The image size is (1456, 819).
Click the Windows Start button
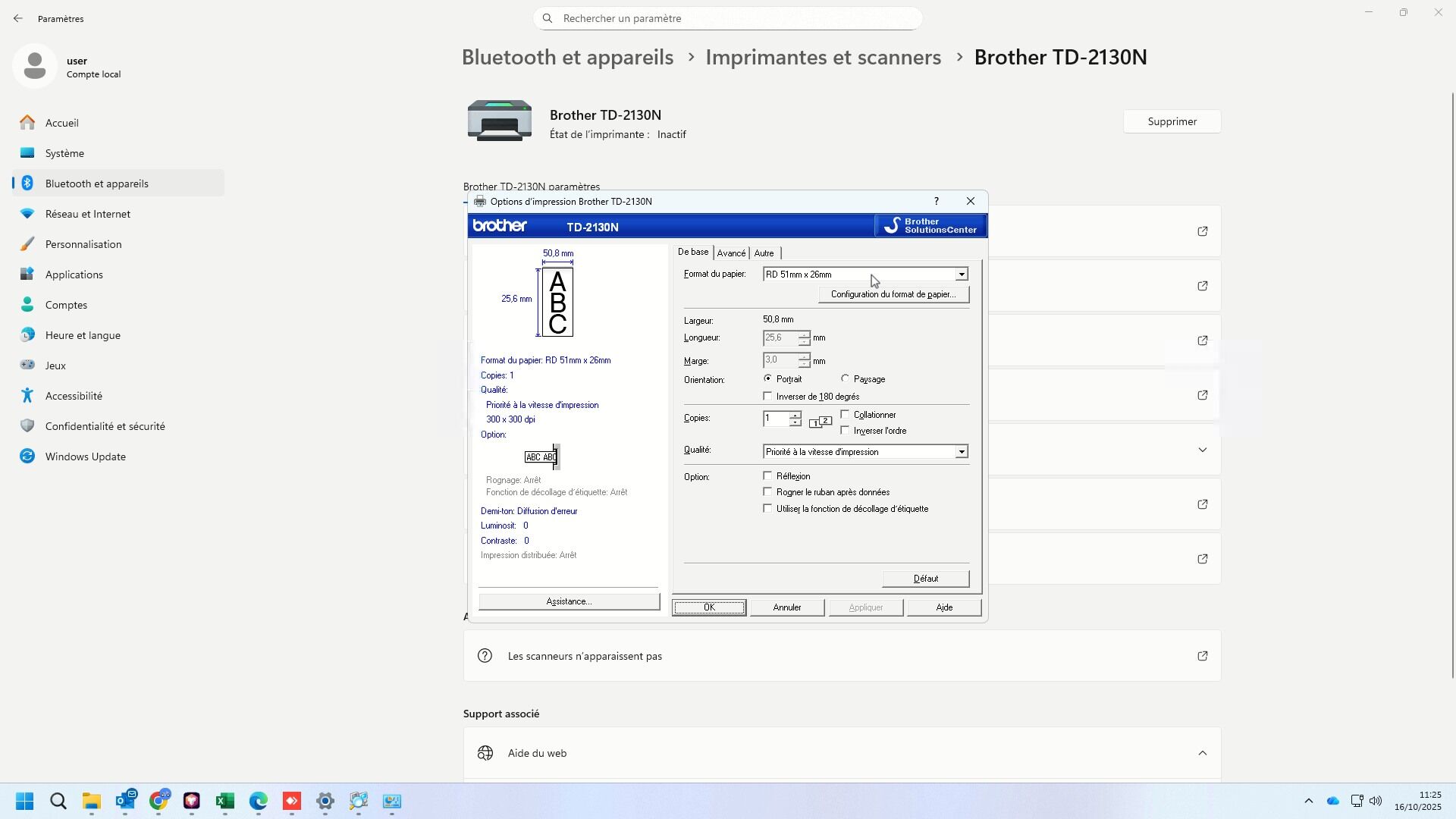pyautogui.click(x=25, y=802)
